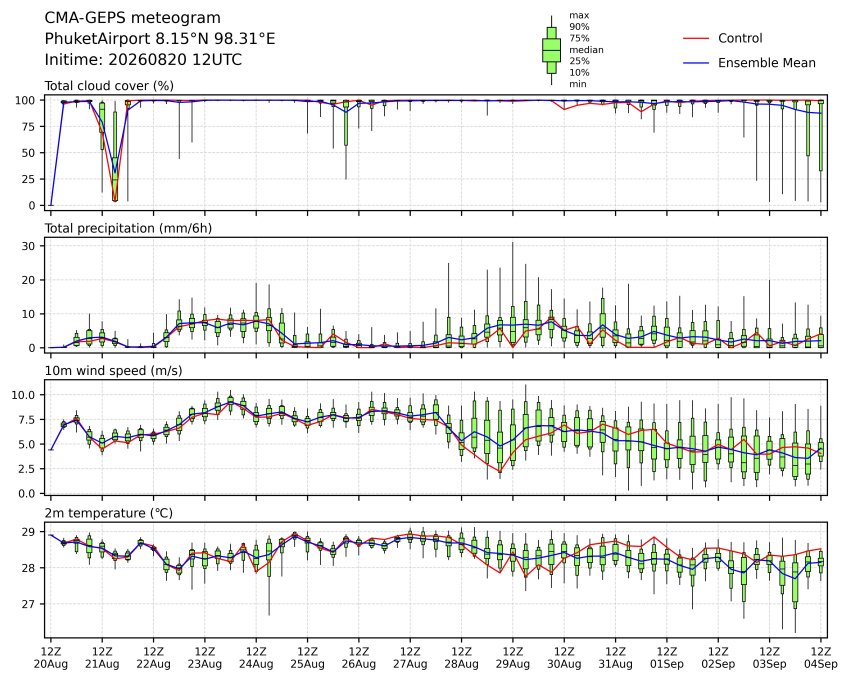849x681 pixels.
Task: Click the Initime 20260820 12UTC text
Action: [143, 60]
